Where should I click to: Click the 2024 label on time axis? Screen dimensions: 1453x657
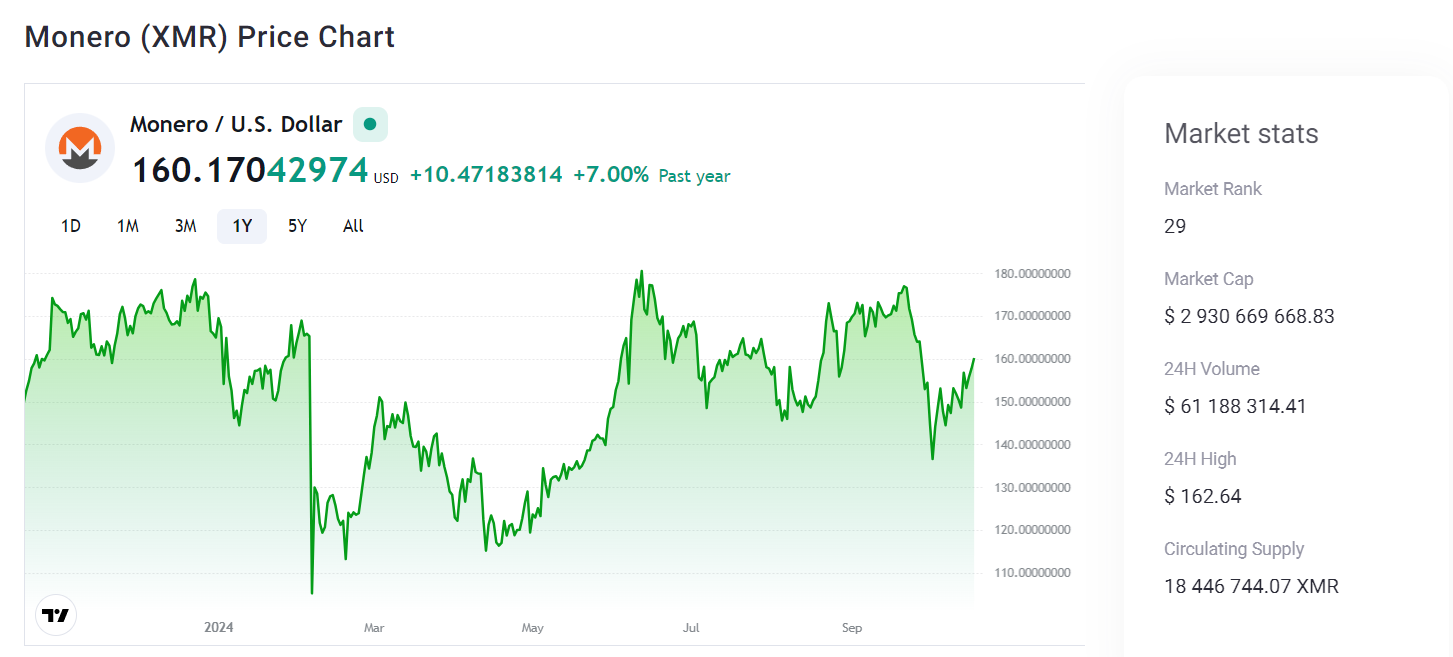(218, 628)
